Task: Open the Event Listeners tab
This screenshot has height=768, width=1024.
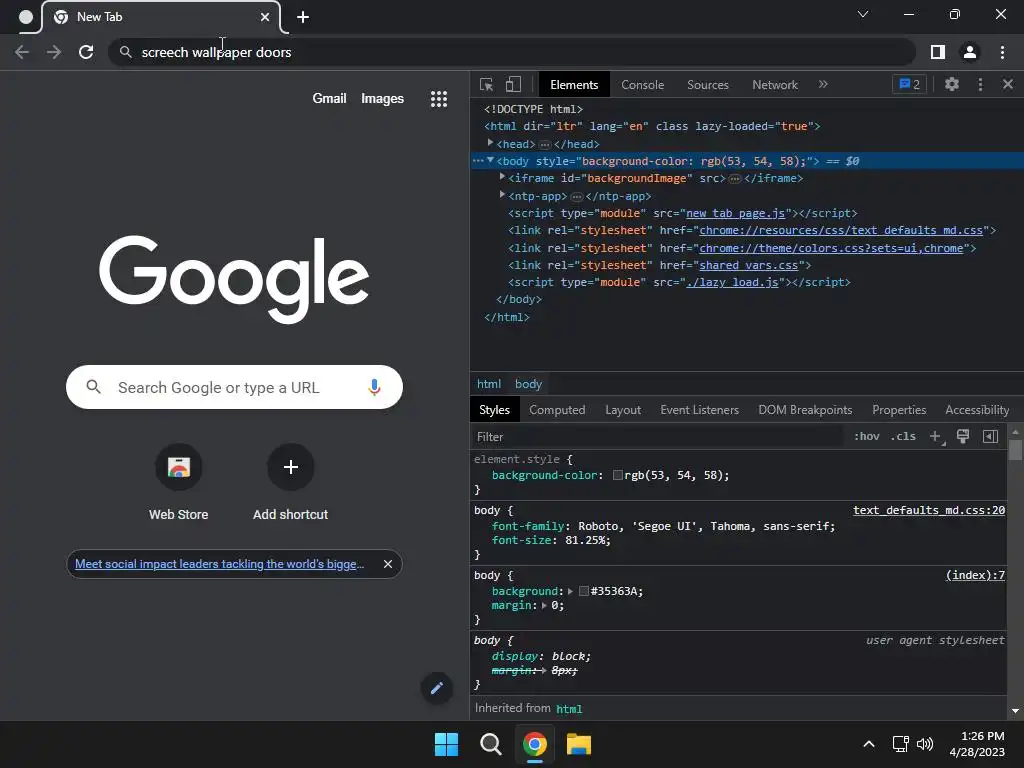Action: 699,410
